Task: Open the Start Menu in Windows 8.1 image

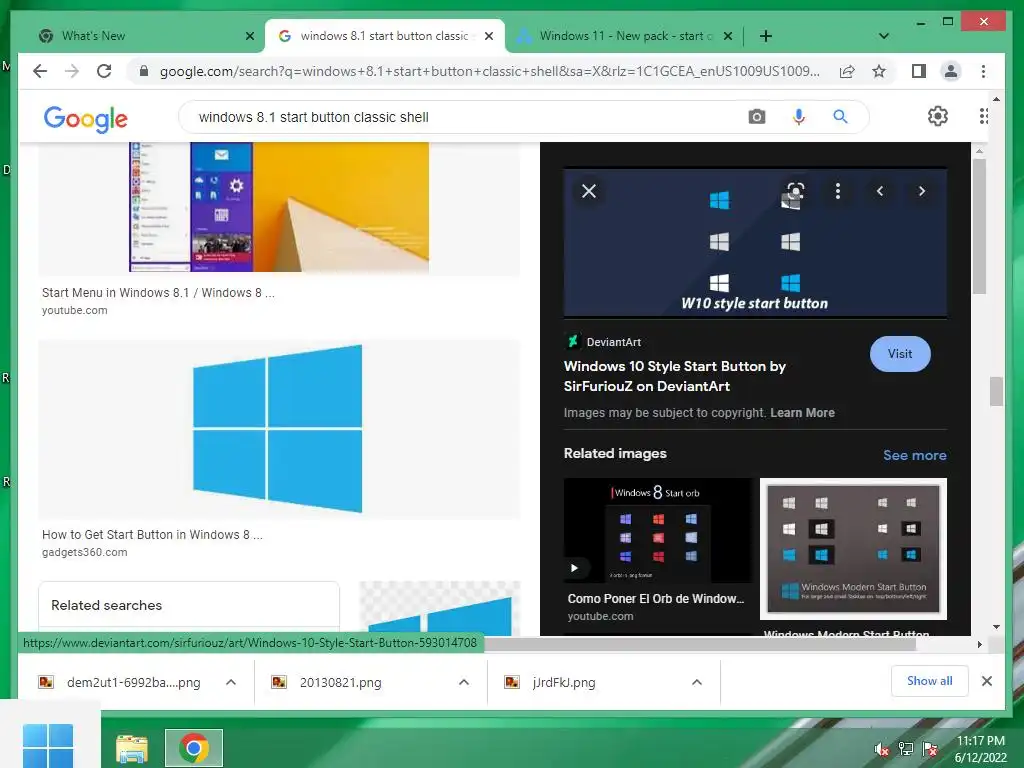Action: point(279,206)
